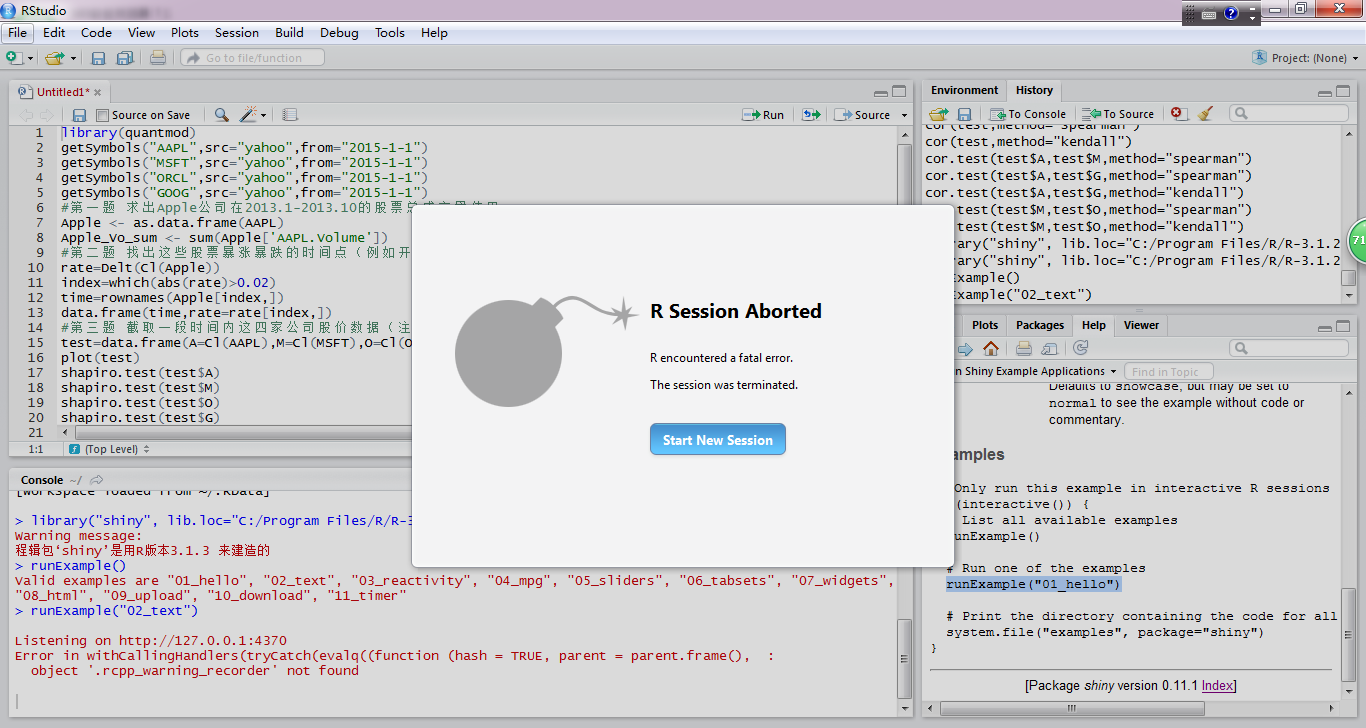Open the Tools menu
Image resolution: width=1366 pixels, height=728 pixels.
click(x=390, y=33)
